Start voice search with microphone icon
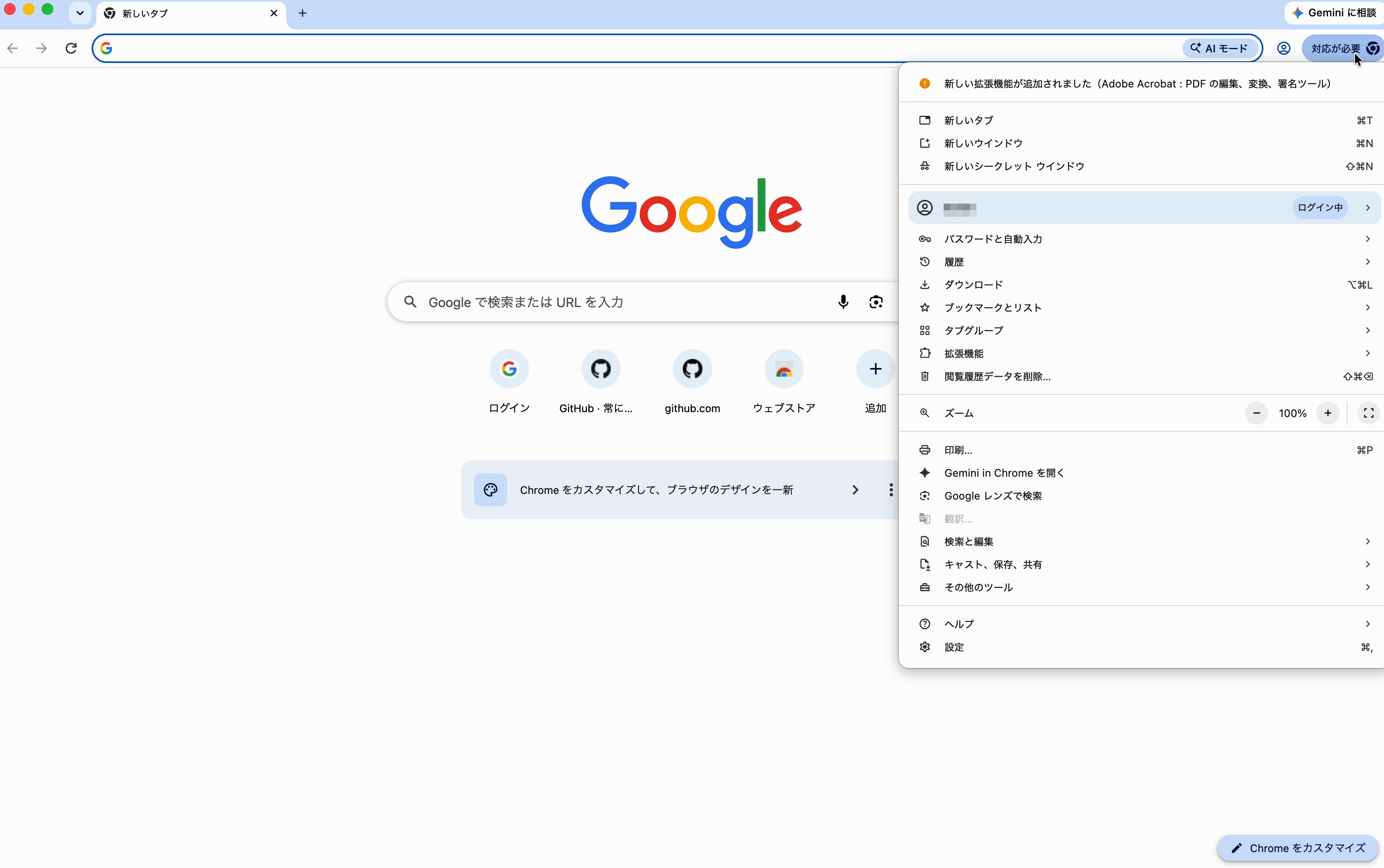This screenshot has width=1384, height=868. pos(843,302)
